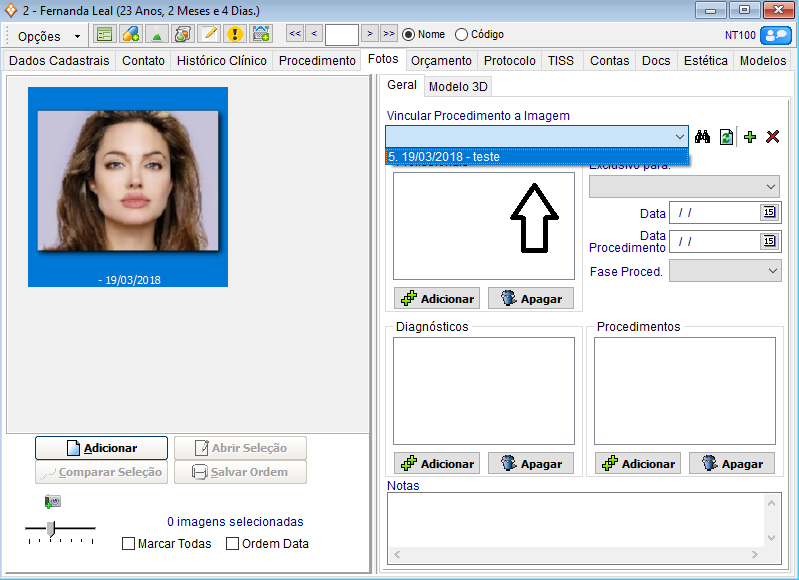This screenshot has height=580, width=799.
Task: Click the pill medication icon in toolbar
Action: coord(130,34)
